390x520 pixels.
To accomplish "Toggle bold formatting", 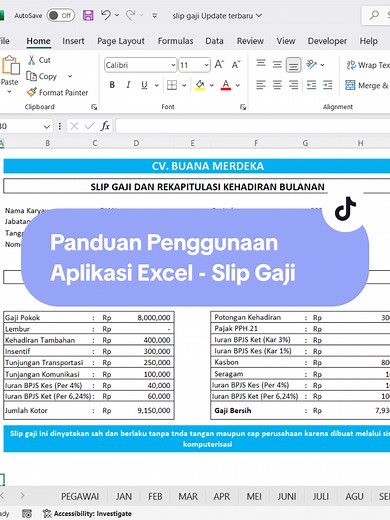I will [x=112, y=85].
